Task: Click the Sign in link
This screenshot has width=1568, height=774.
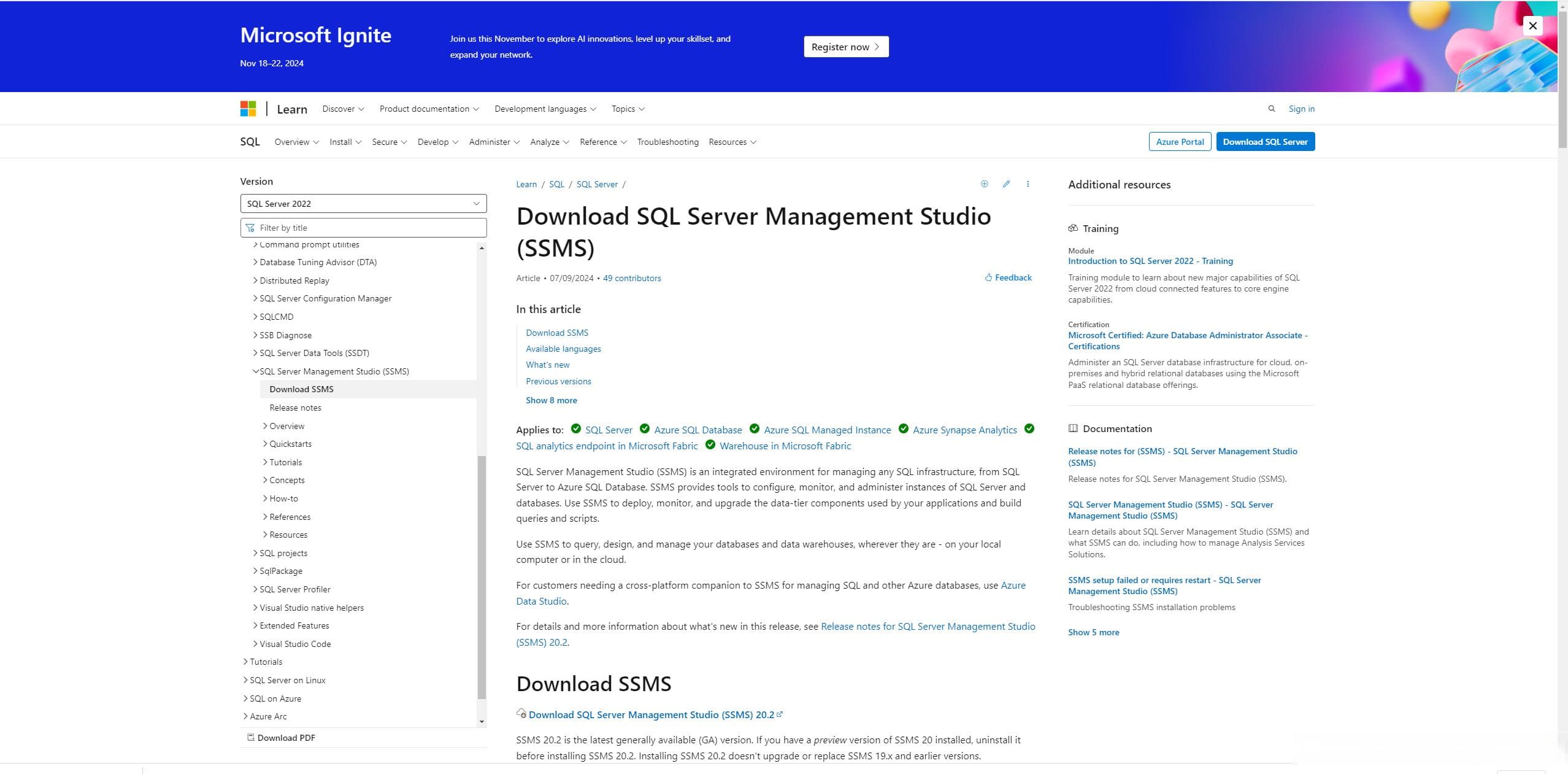Action: 1301,109
